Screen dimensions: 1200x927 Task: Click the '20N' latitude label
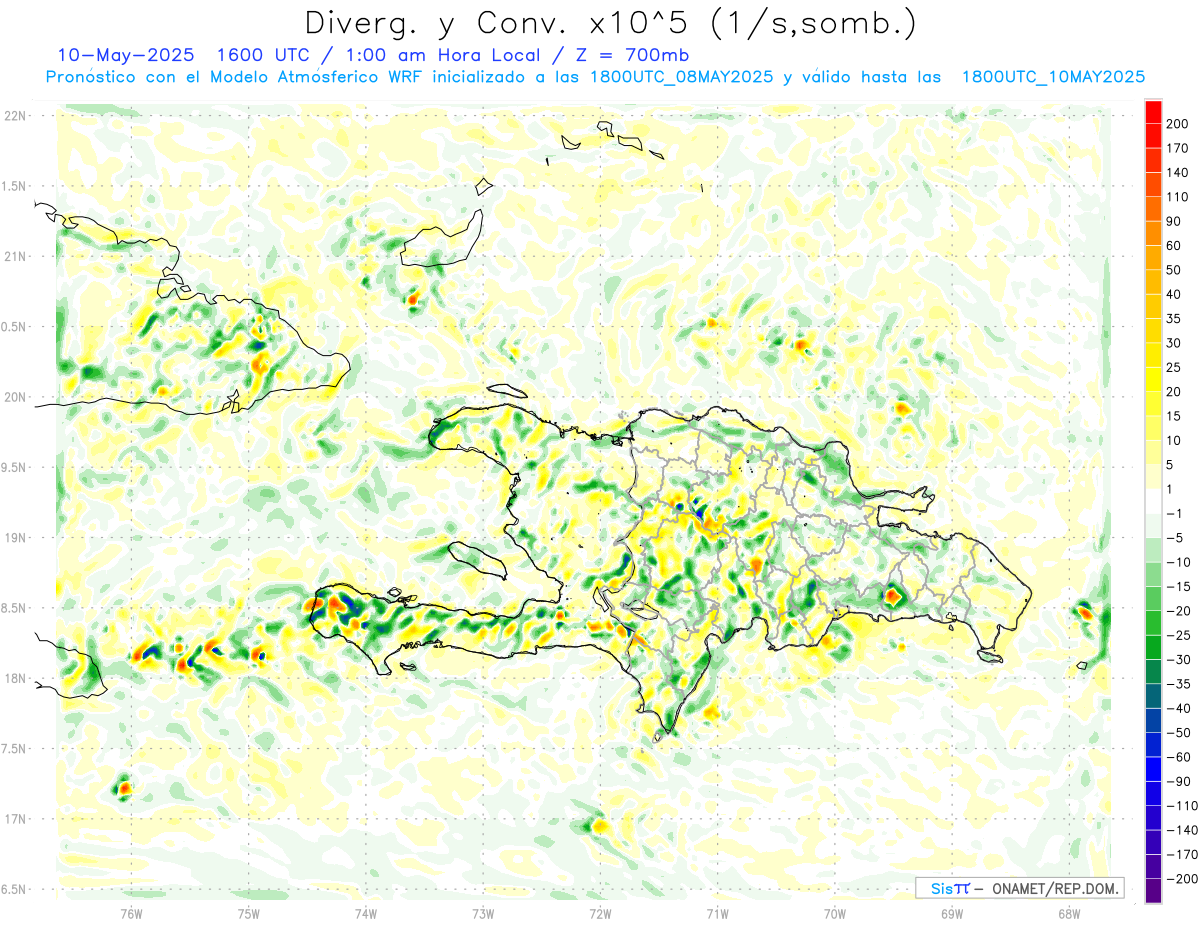[x=15, y=397]
